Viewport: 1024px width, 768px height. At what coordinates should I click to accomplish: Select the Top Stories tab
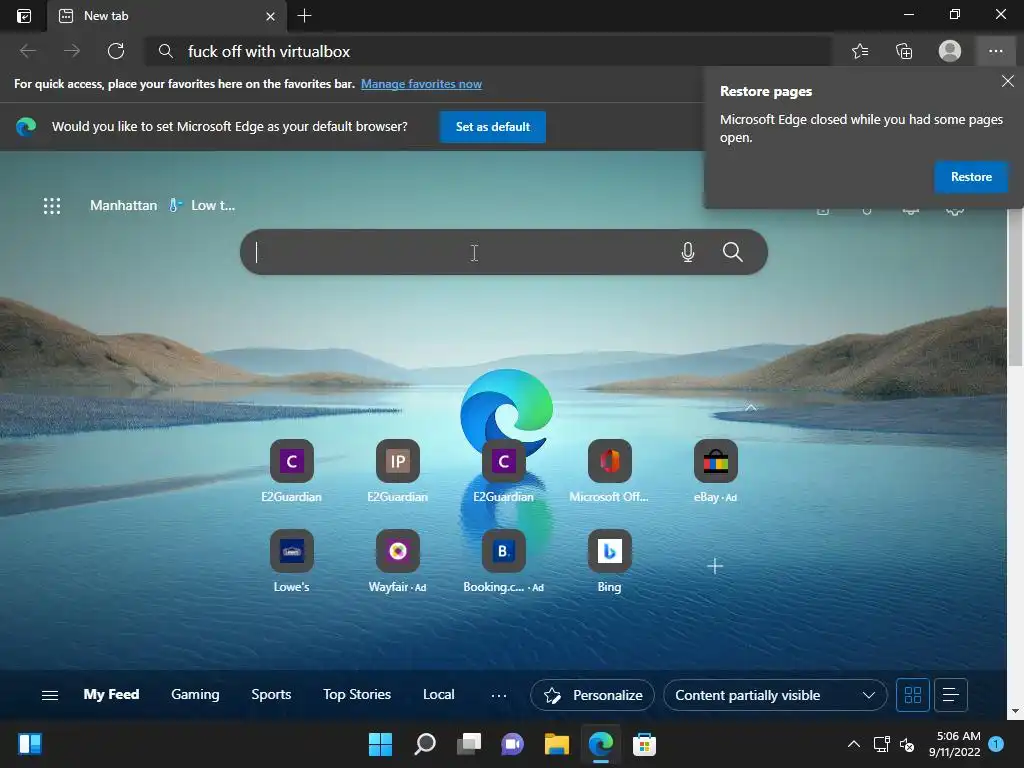click(x=357, y=694)
